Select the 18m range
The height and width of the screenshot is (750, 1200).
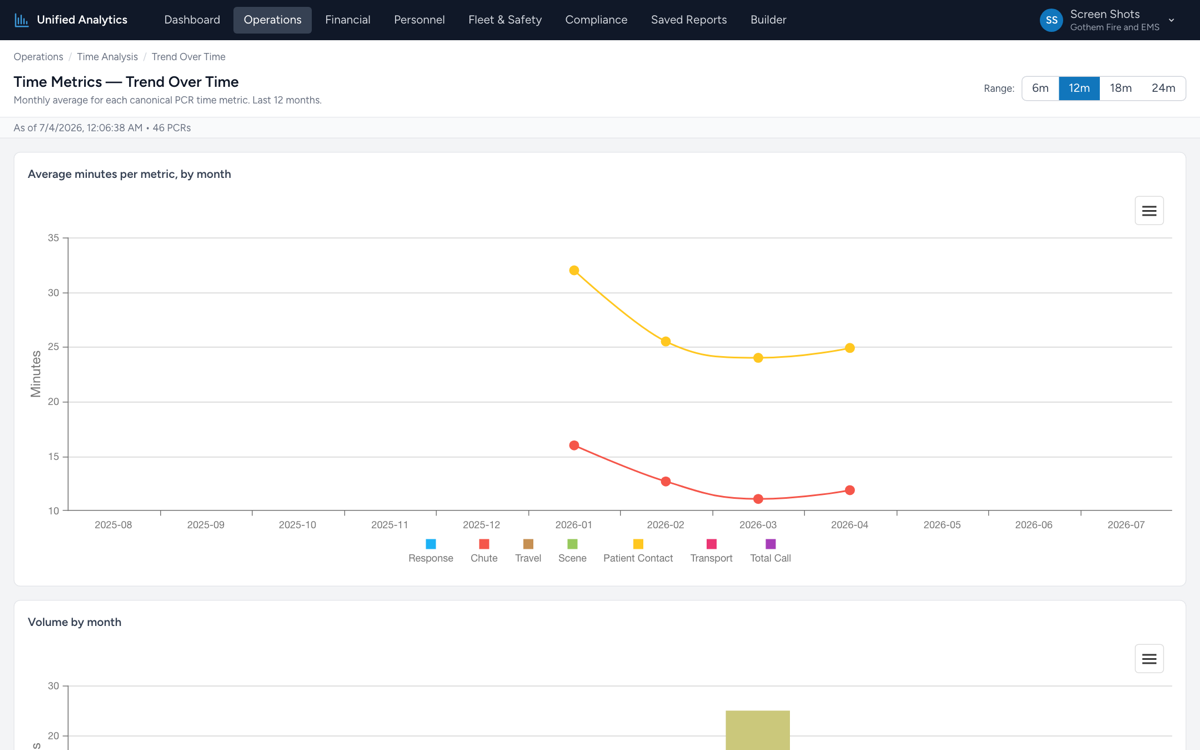[1121, 88]
